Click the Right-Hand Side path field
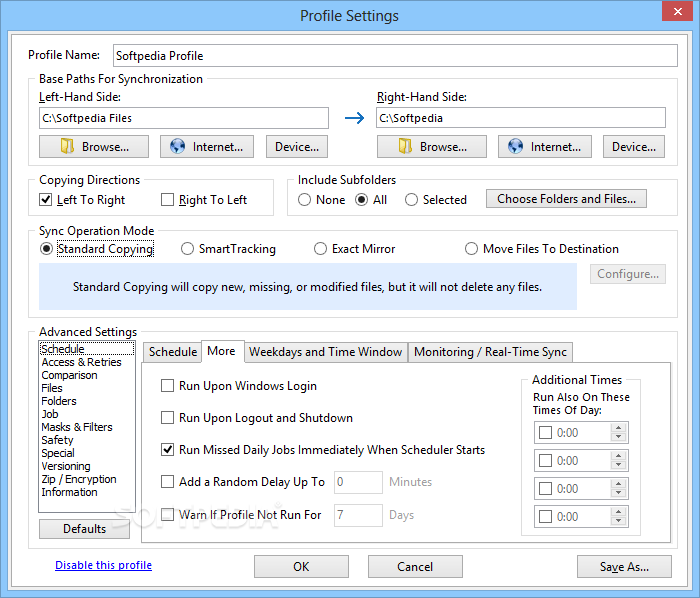Screen dimensions: 700x598 tap(521, 118)
